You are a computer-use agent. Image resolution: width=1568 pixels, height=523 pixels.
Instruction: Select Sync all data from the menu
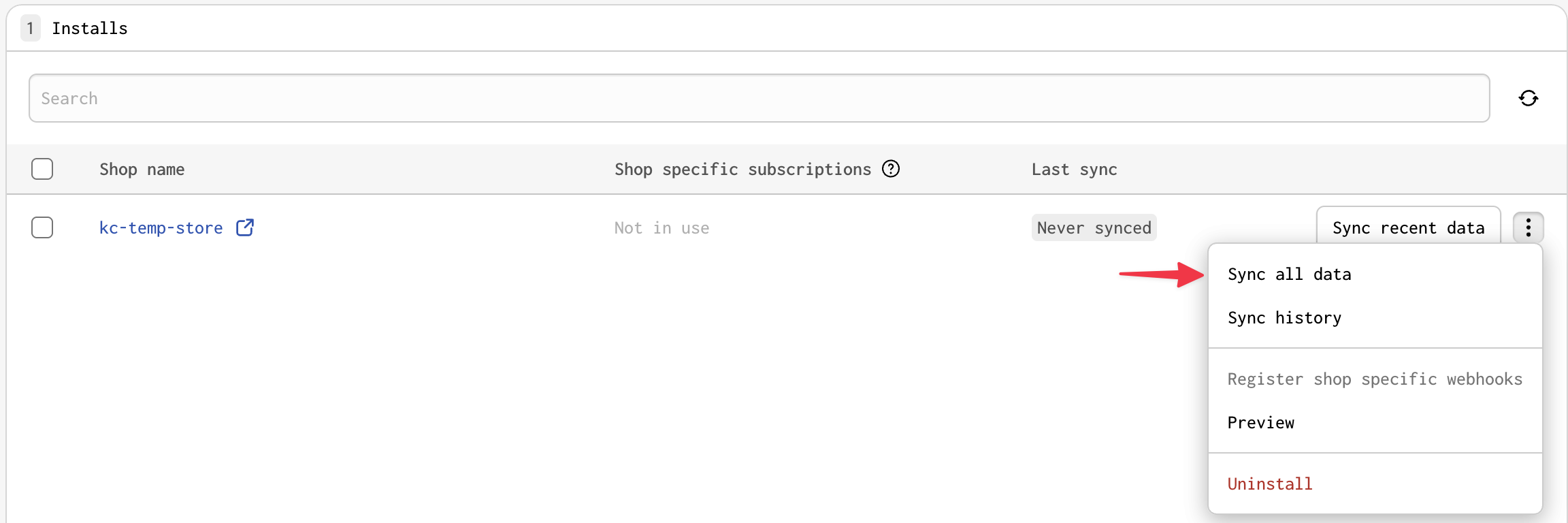(x=1290, y=274)
